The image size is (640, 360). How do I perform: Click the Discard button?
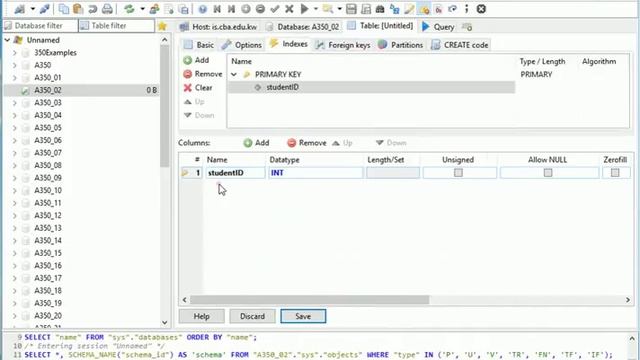252,316
